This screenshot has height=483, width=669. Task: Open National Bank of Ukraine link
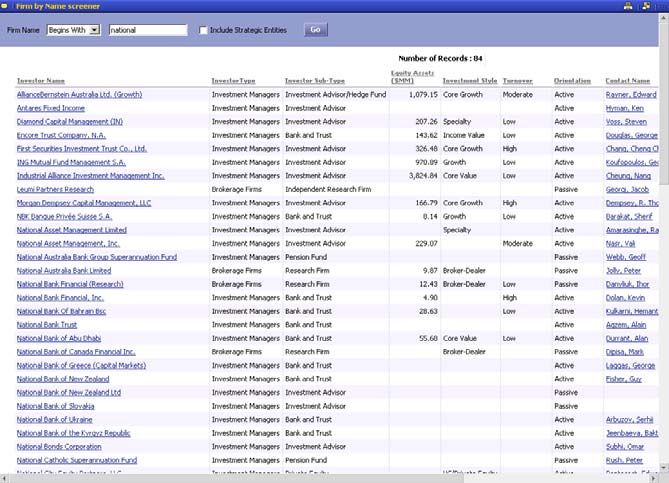click(x=55, y=420)
